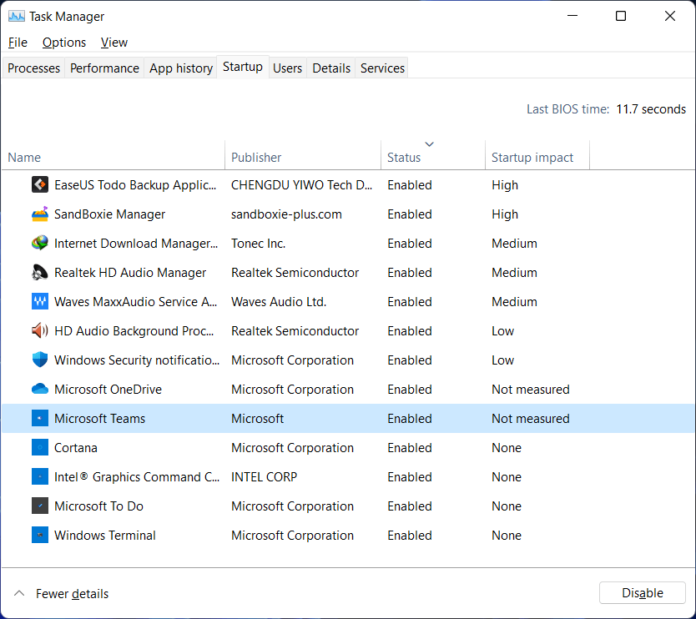Image resolution: width=696 pixels, height=619 pixels.
Task: Sort by the Publisher column header
Action: click(x=303, y=157)
